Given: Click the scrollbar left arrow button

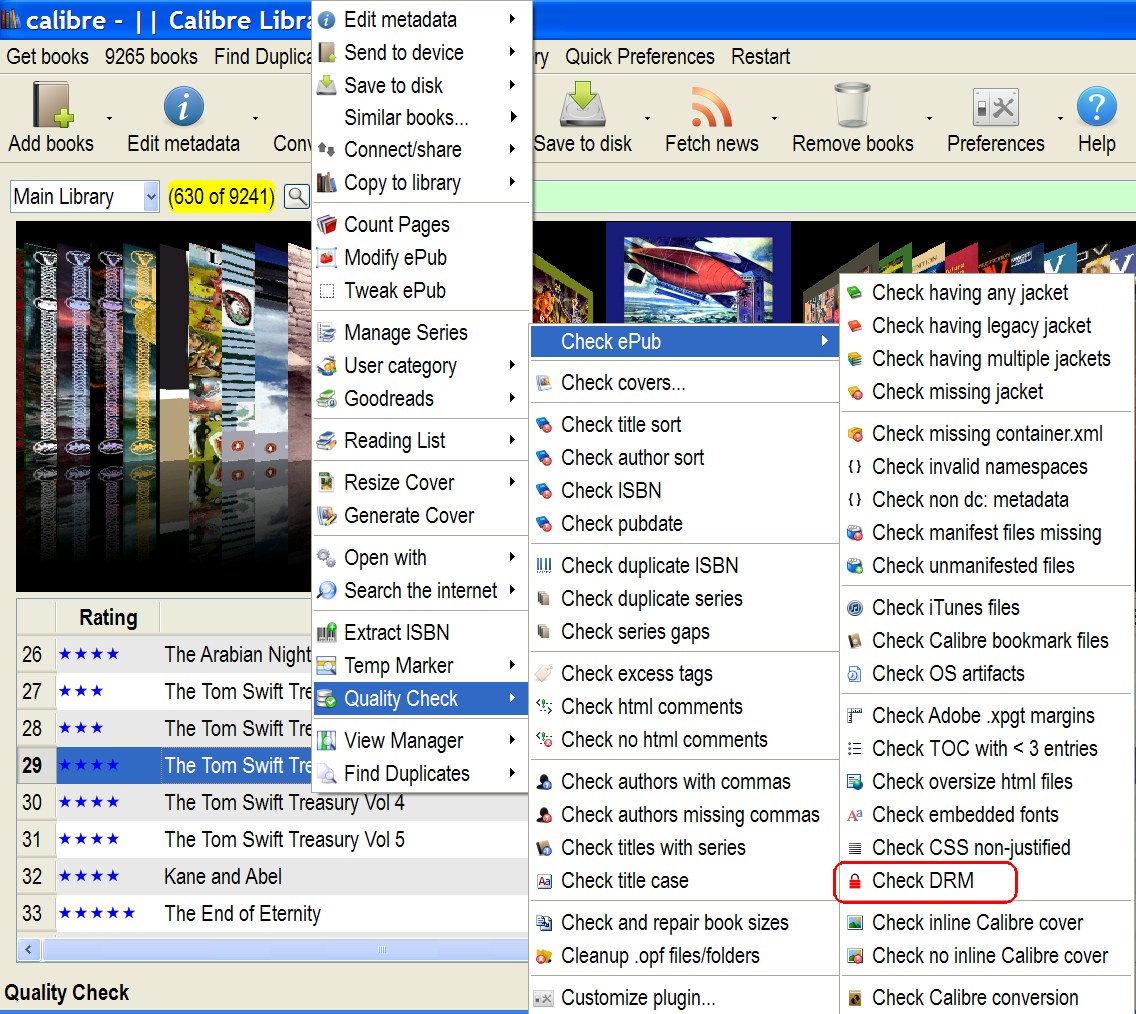Looking at the screenshot, I should click(28, 950).
